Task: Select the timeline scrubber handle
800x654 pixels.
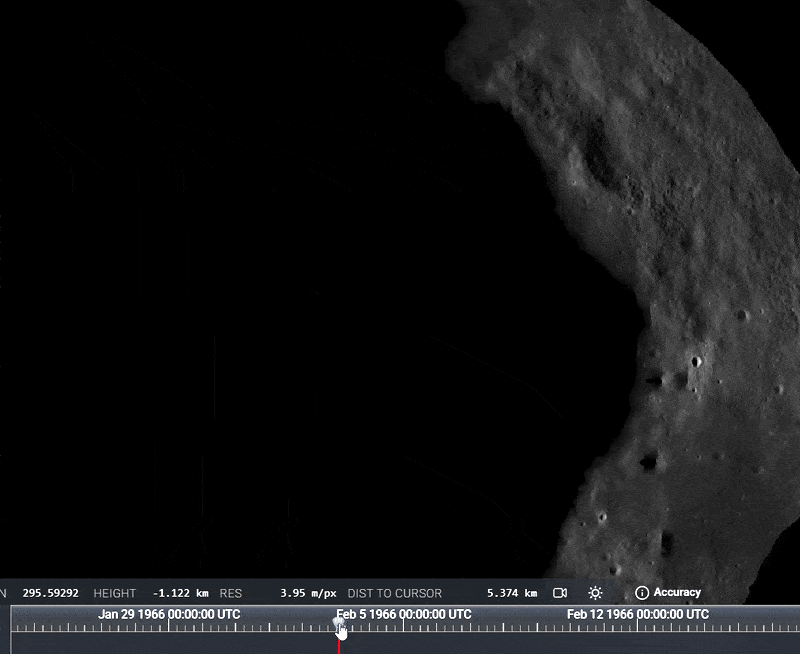Action: pos(339,623)
